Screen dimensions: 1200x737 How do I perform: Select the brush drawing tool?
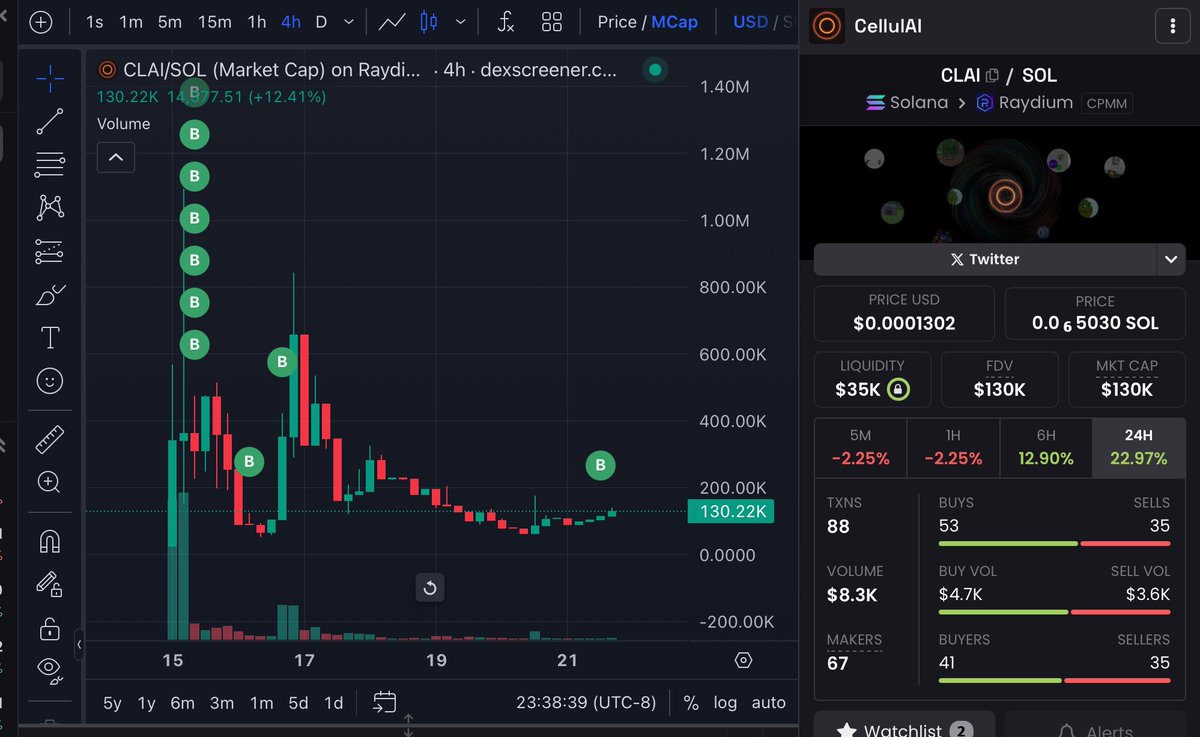point(49,295)
